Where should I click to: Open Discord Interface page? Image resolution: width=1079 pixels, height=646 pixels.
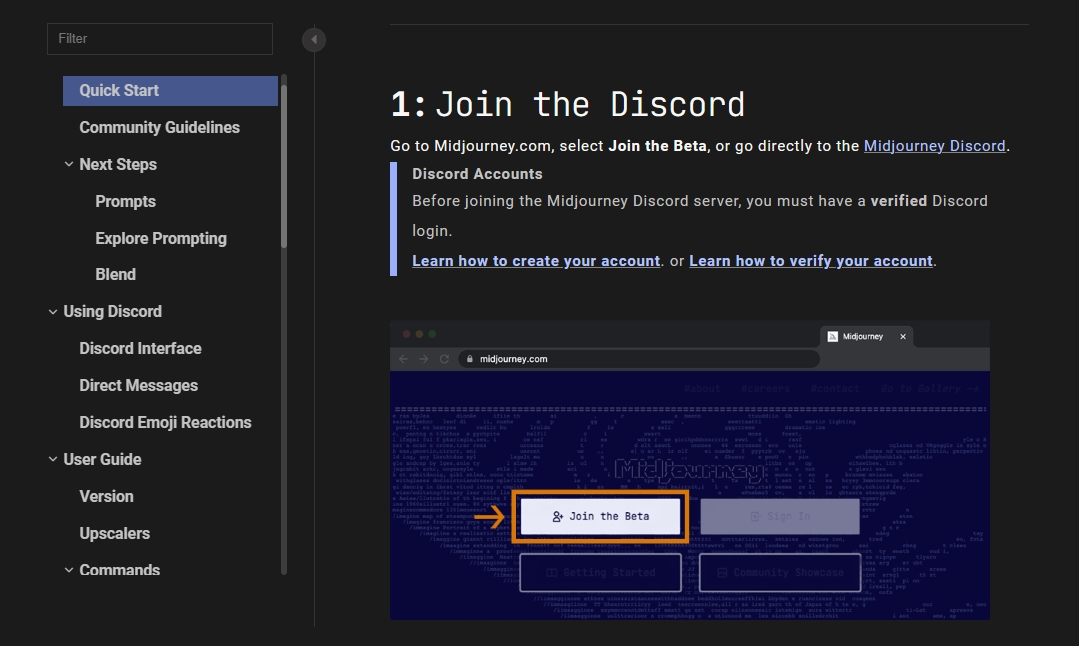click(x=140, y=348)
